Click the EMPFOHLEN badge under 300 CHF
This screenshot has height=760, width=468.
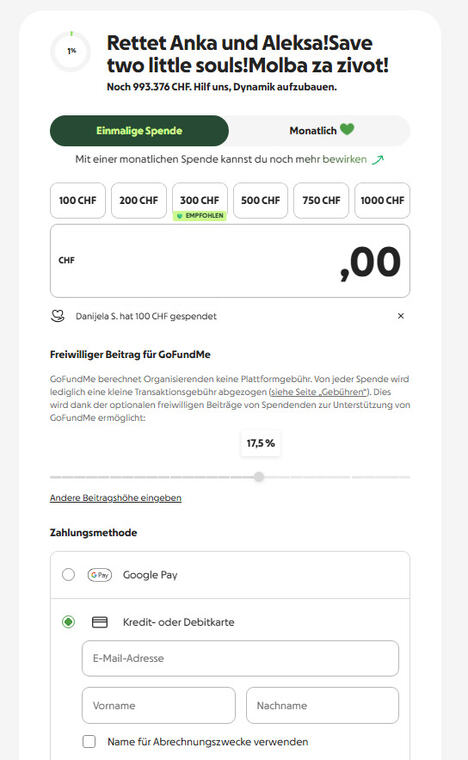200,216
